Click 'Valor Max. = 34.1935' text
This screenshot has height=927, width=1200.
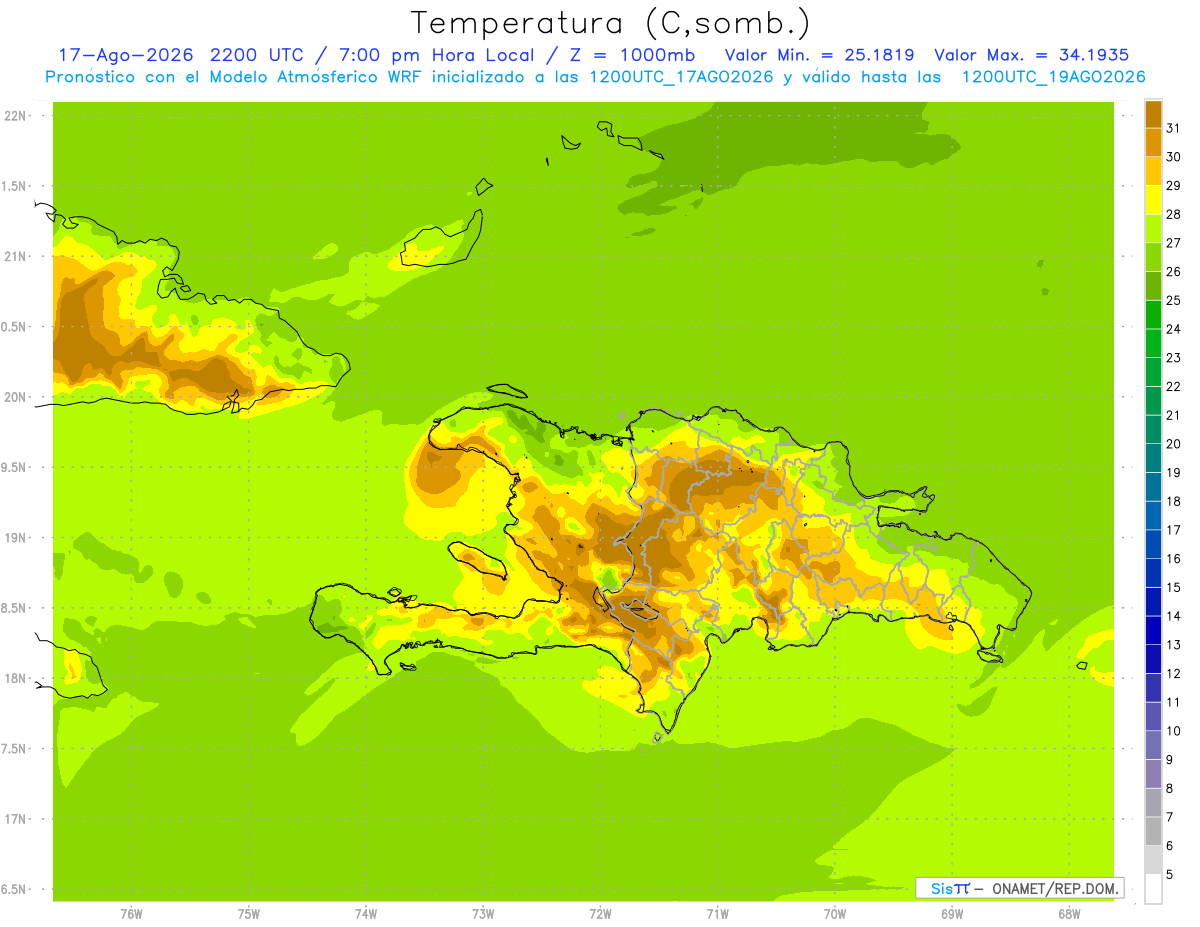1031,55
